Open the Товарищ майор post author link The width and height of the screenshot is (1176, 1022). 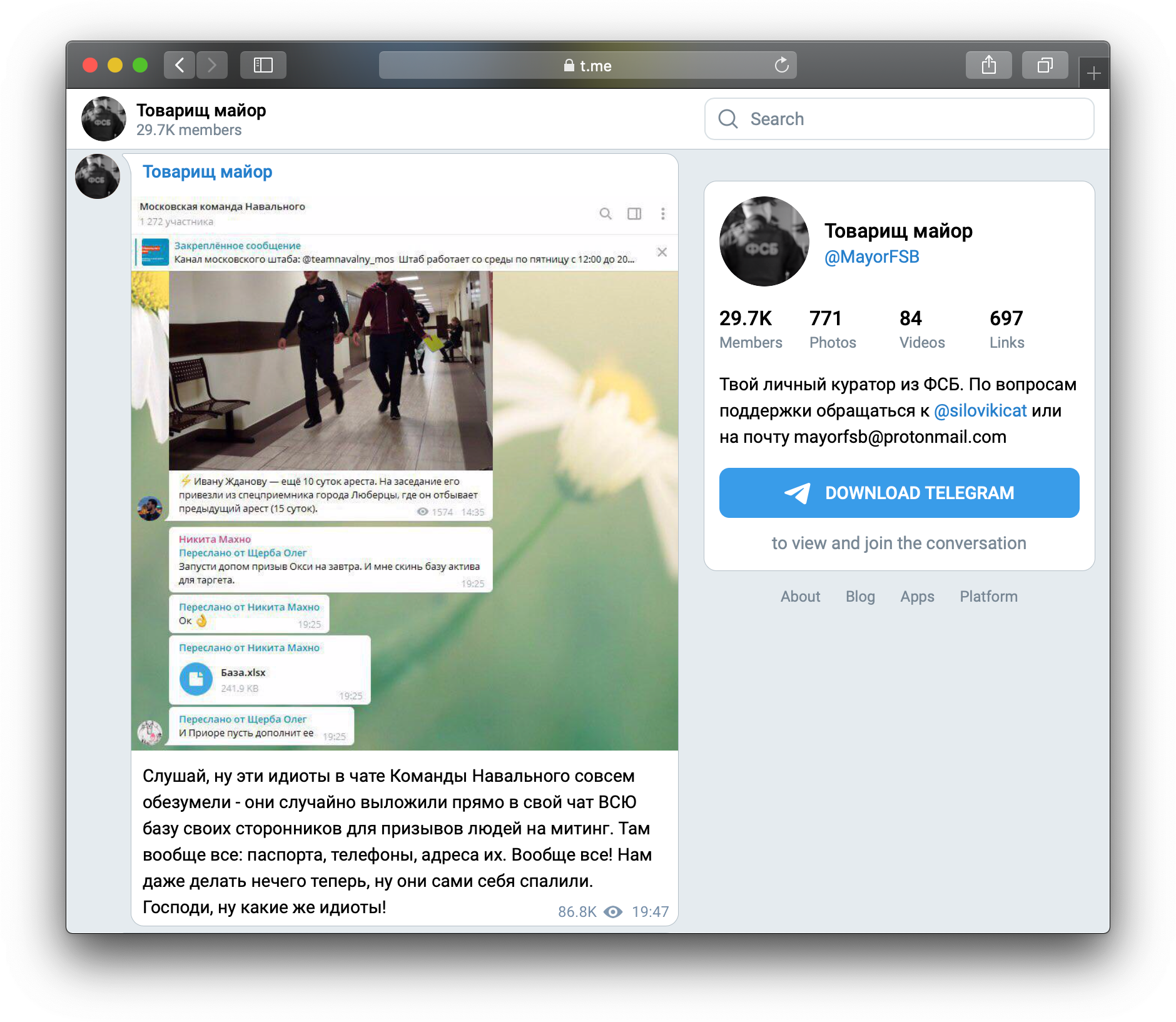coord(207,172)
